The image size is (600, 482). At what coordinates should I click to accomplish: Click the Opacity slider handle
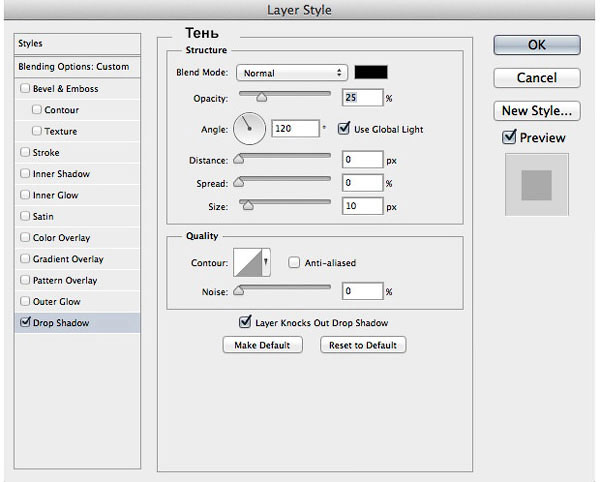[x=262, y=97]
